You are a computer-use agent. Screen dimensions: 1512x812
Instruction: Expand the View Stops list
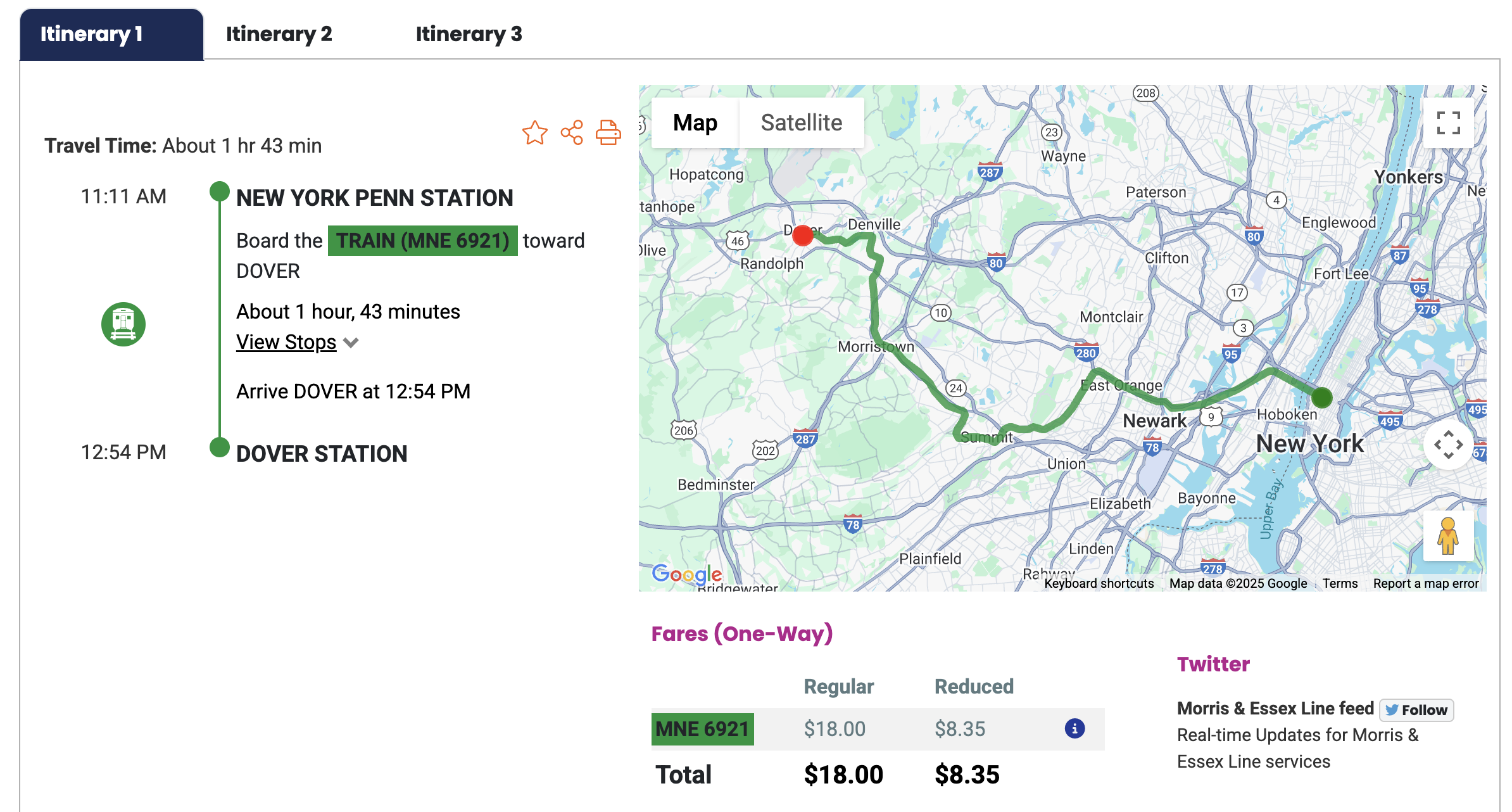point(286,342)
